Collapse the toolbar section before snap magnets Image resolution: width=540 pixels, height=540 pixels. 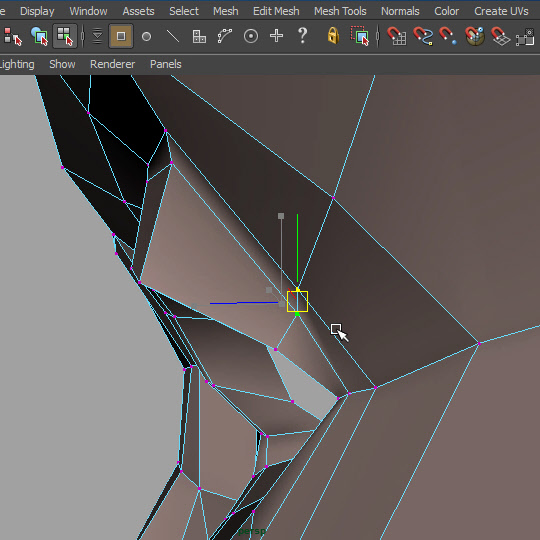(x=378, y=36)
